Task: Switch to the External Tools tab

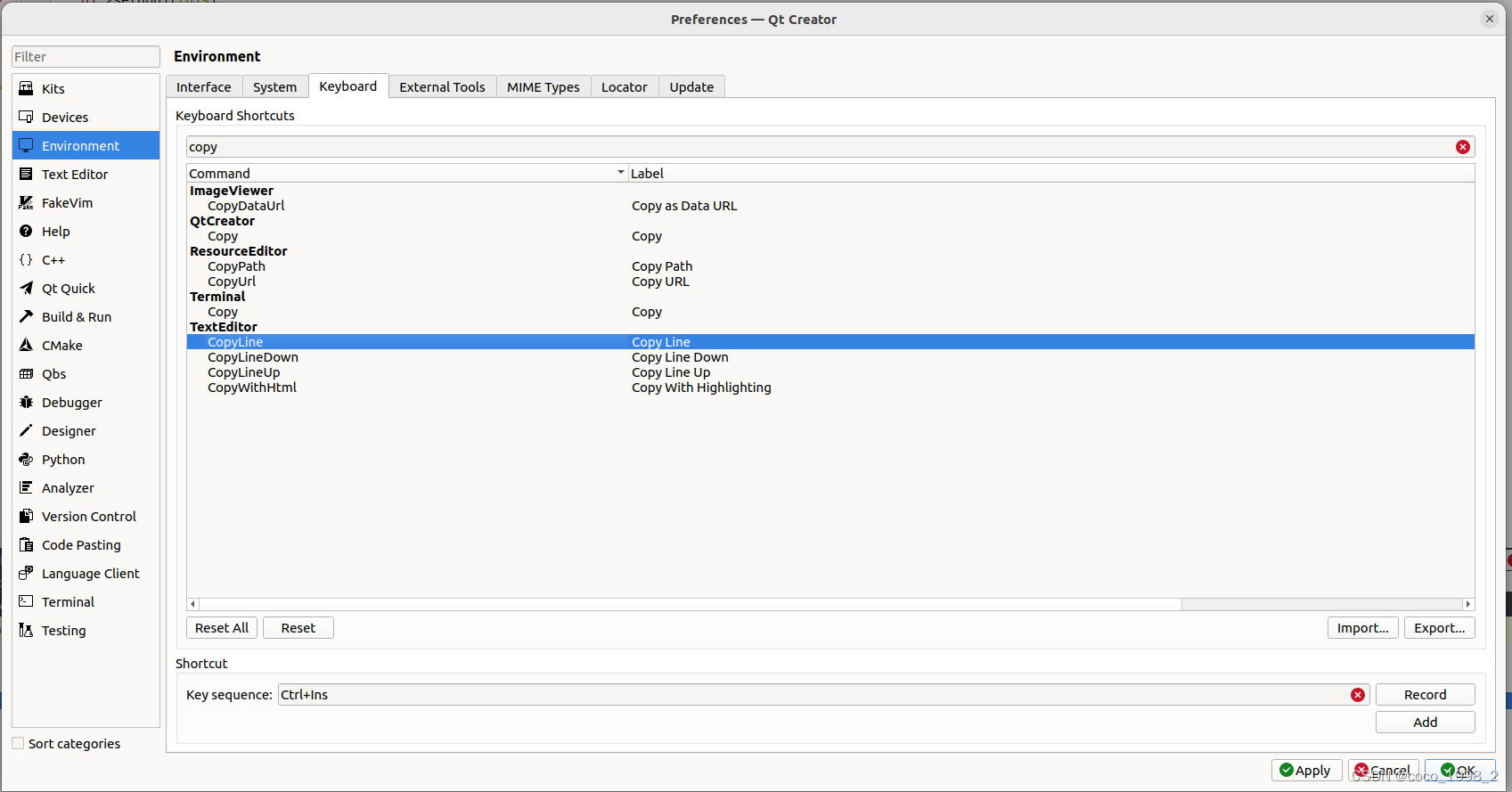Action: 443,86
